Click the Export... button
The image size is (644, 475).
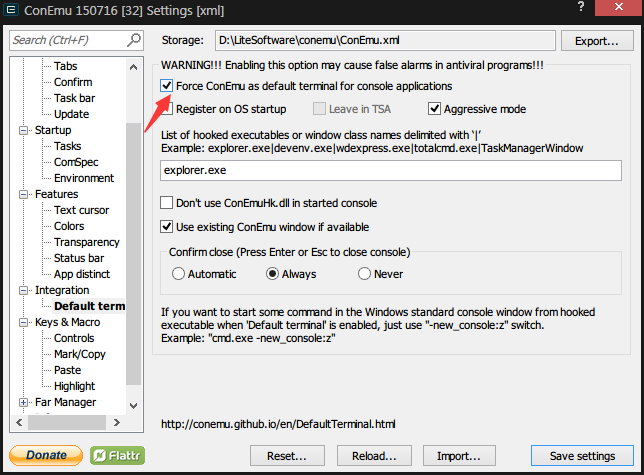click(x=597, y=41)
